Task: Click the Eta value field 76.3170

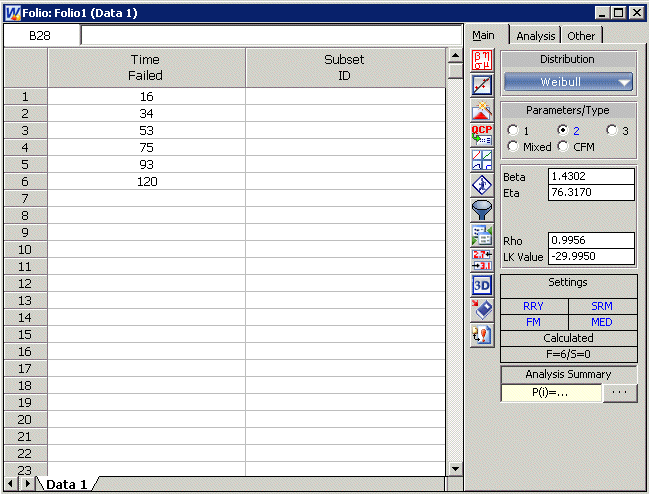Action: click(591, 192)
